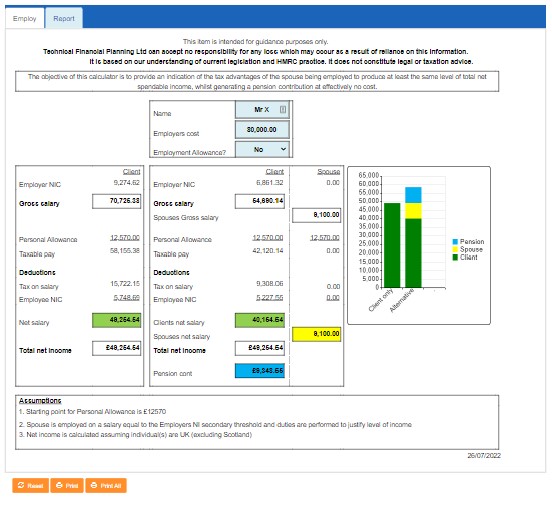552x510 pixels.
Task: Click the Employers cost input field
Action: (x=262, y=130)
